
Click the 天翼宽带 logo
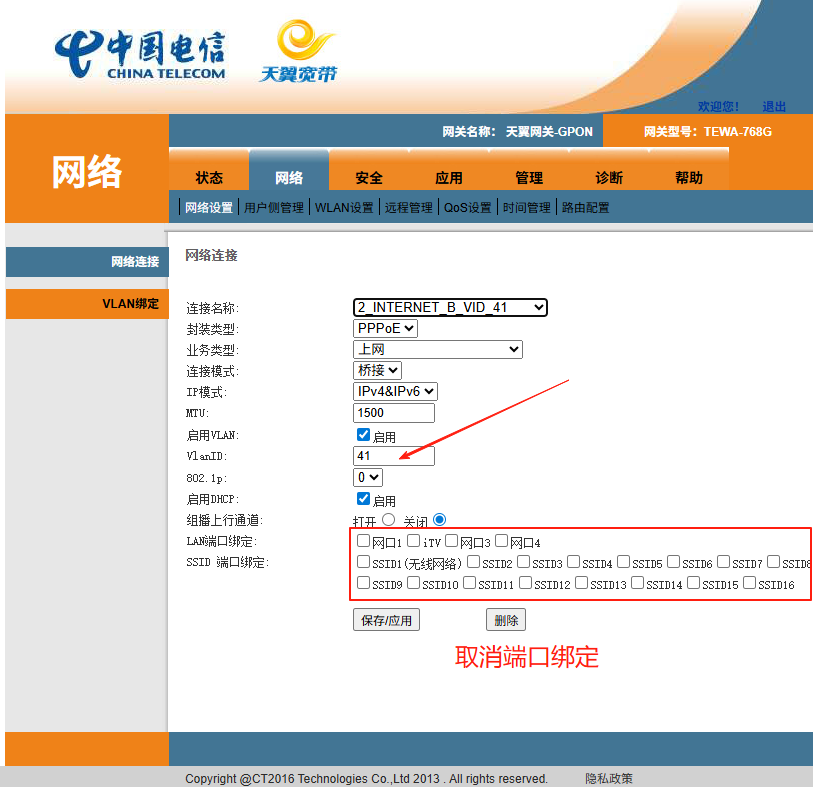[x=298, y=52]
